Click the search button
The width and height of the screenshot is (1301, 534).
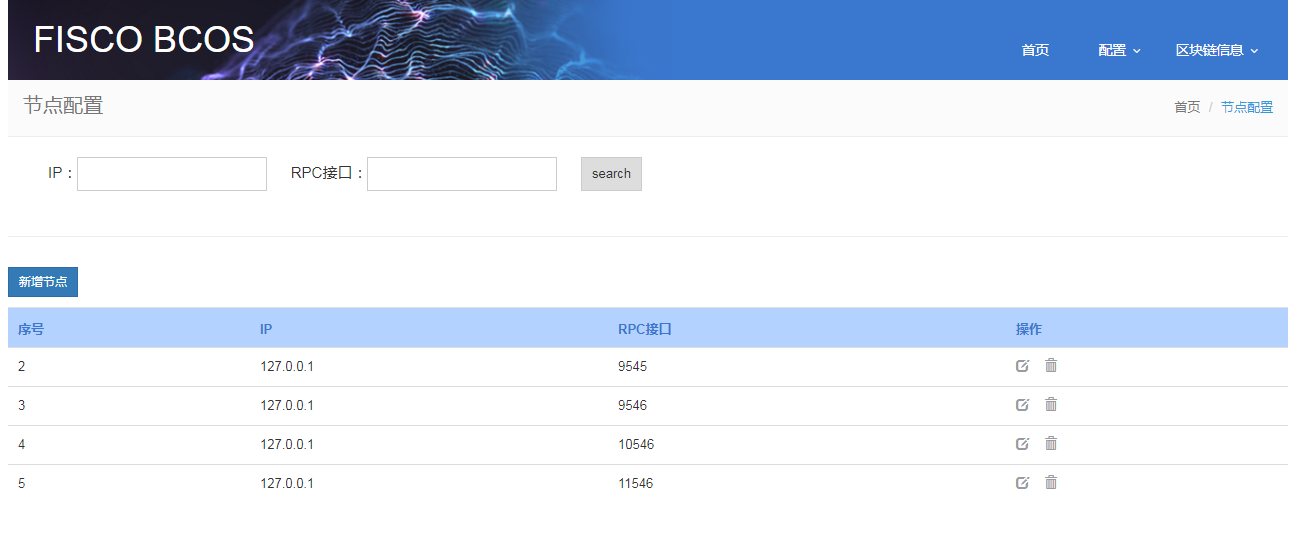(611, 174)
